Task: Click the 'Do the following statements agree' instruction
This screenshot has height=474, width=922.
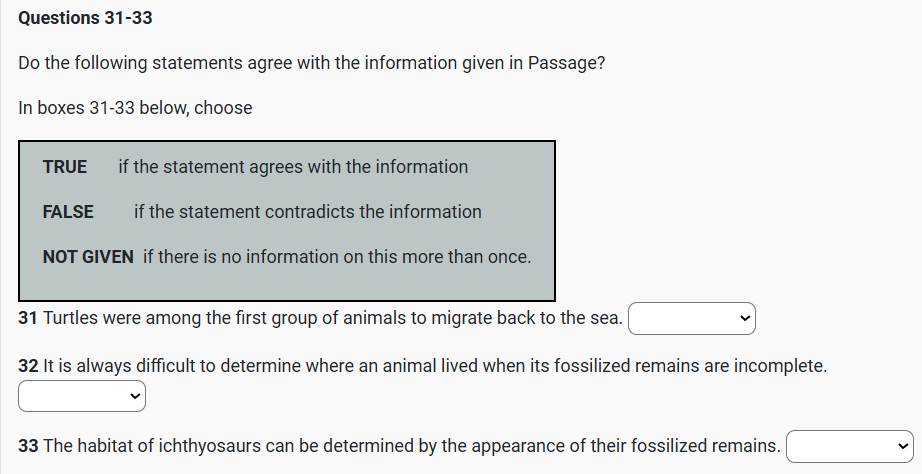Action: click(x=311, y=63)
